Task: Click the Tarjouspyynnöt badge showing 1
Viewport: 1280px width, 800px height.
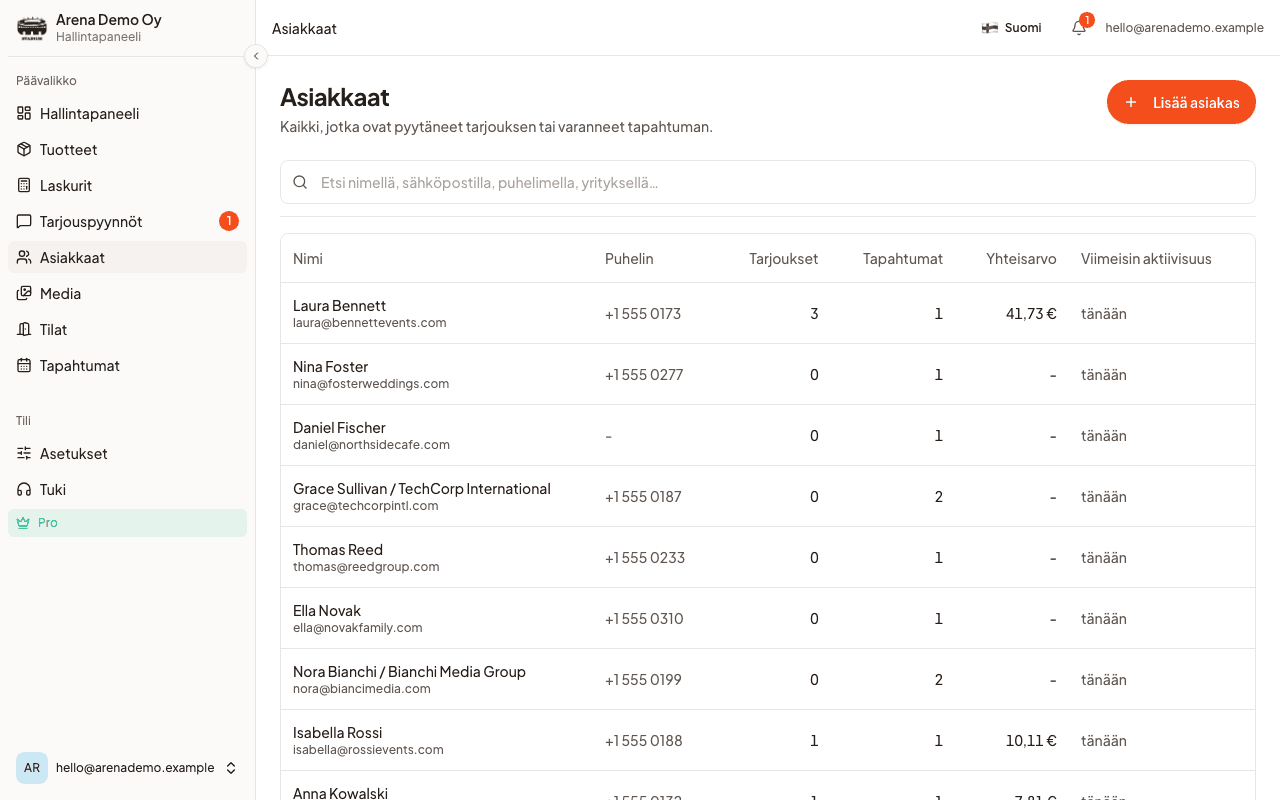Action: [229, 221]
